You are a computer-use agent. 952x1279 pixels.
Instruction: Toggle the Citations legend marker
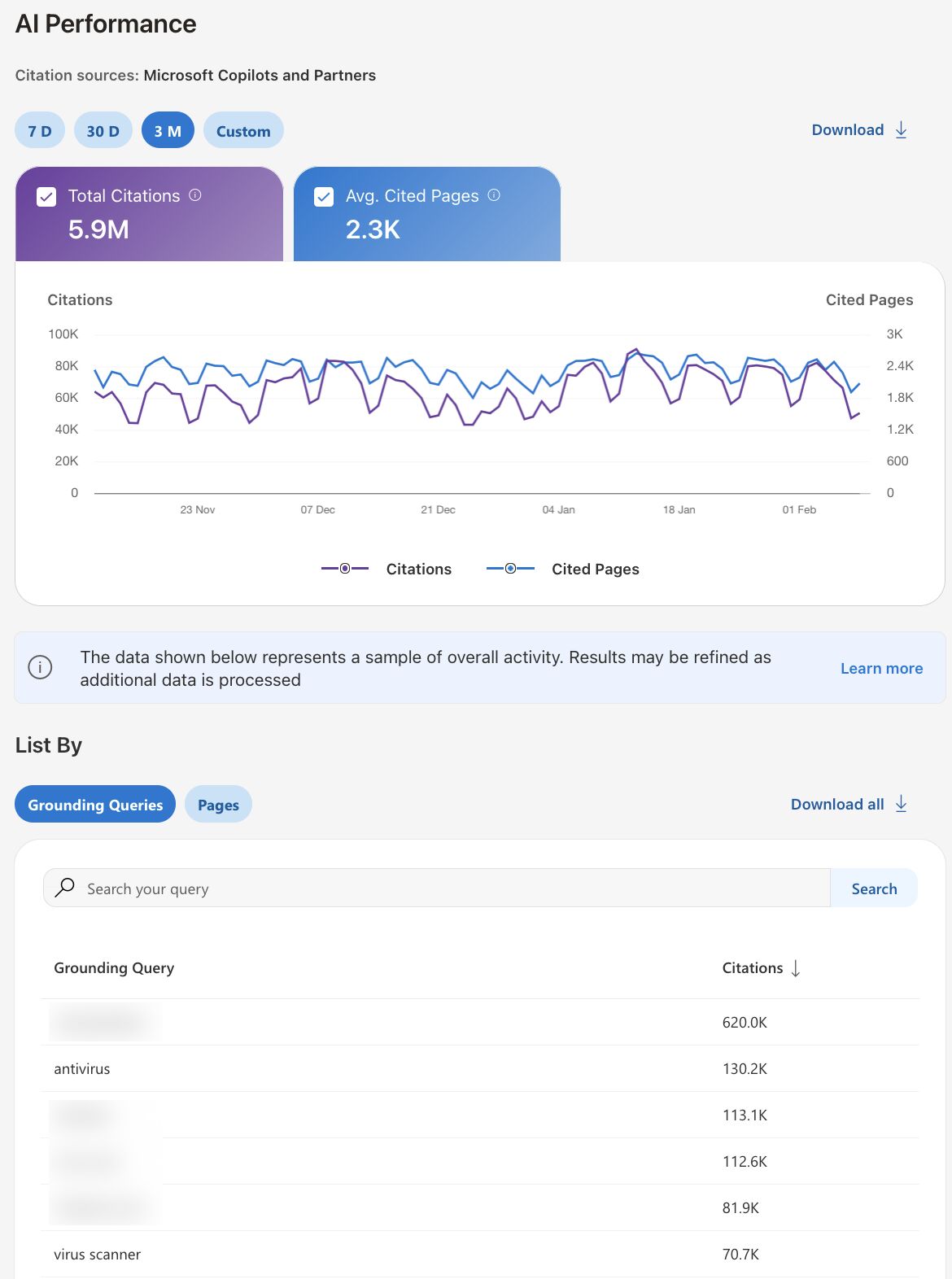(345, 569)
